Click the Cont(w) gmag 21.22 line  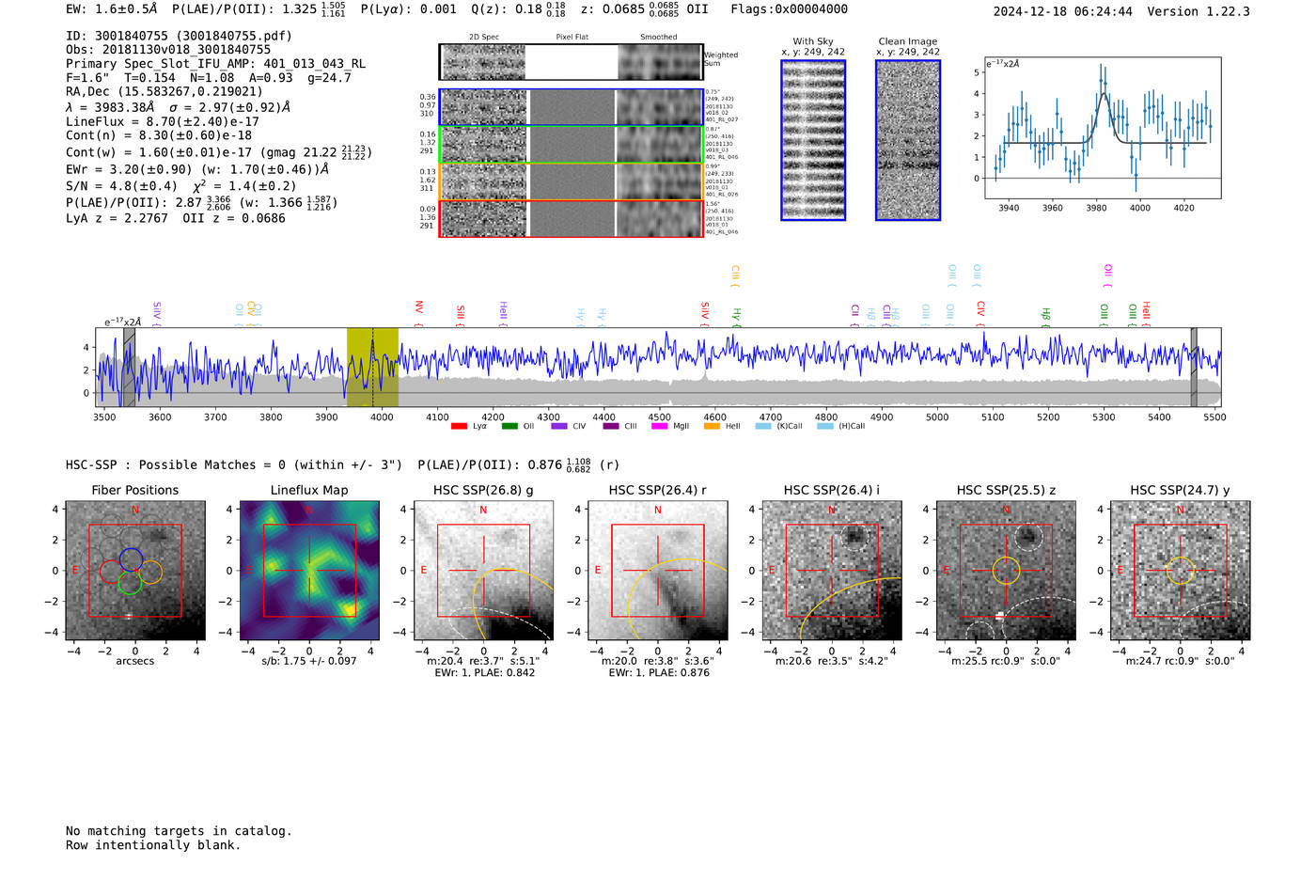(219, 151)
